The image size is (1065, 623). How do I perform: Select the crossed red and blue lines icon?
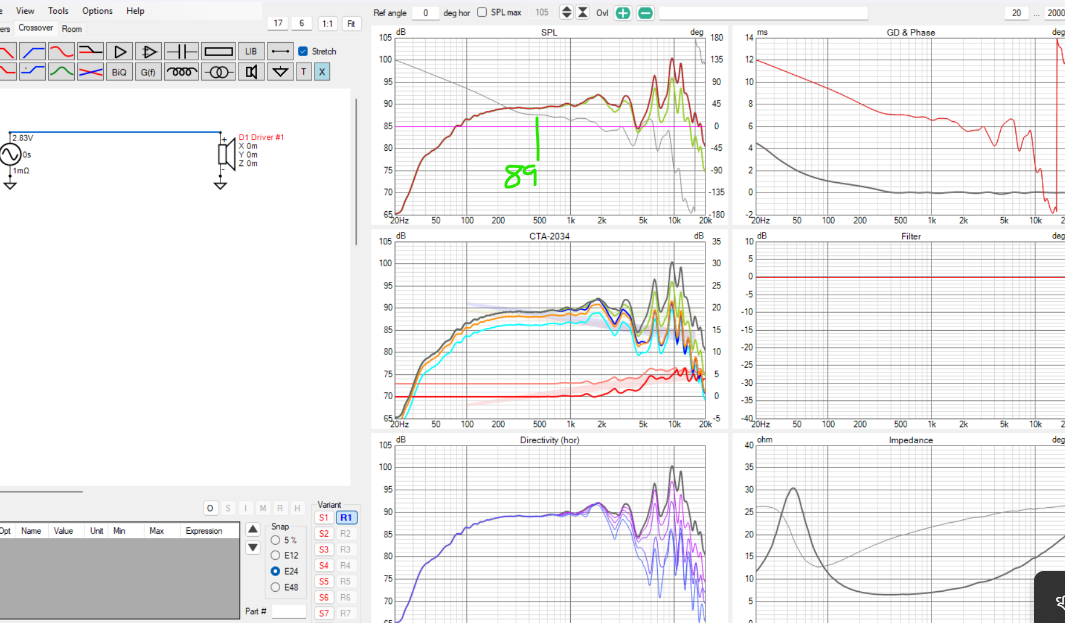coord(90,71)
